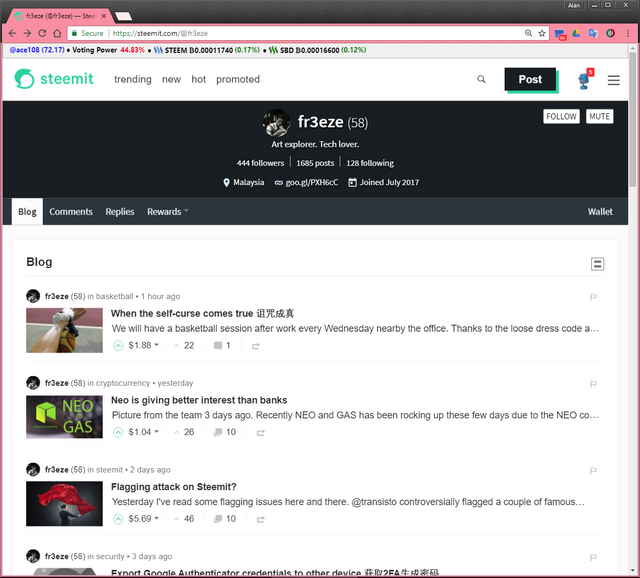Open the search magnifier icon
Screen dimensions: 640x578
click(x=481, y=79)
